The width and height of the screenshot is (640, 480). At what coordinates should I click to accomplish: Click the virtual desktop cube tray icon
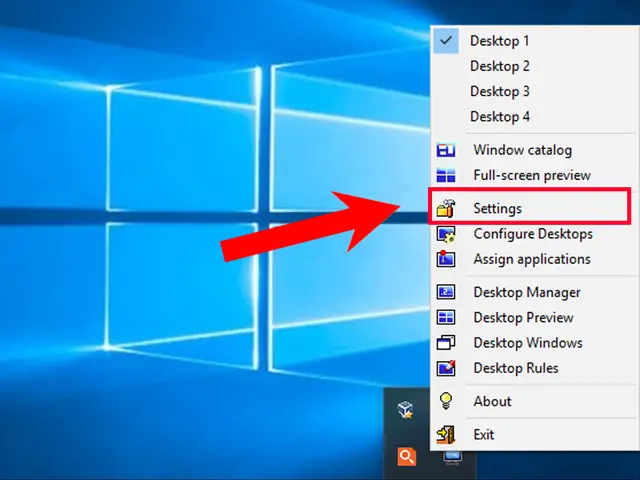tap(406, 409)
